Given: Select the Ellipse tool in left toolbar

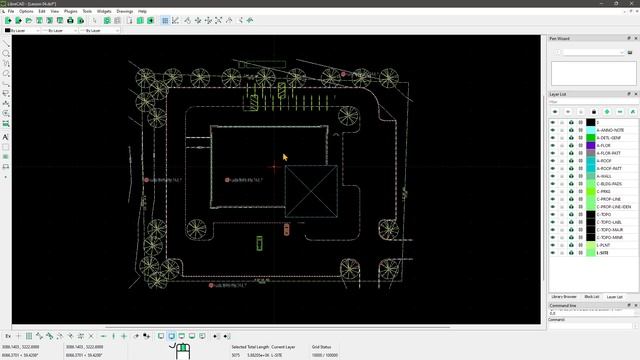Looking at the screenshot, I should tap(6, 73).
